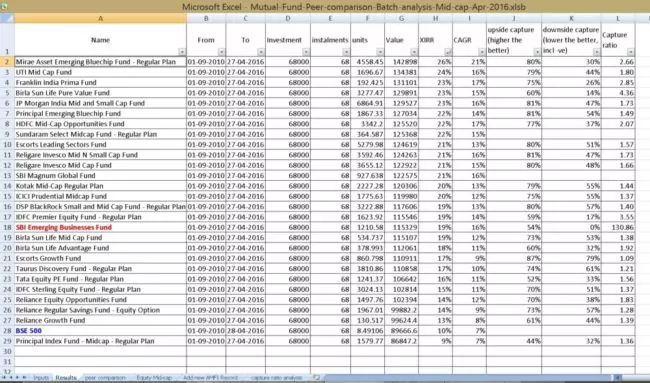Select capture ratio value 4.36
The height and width of the screenshot is (383, 650).
618,93
